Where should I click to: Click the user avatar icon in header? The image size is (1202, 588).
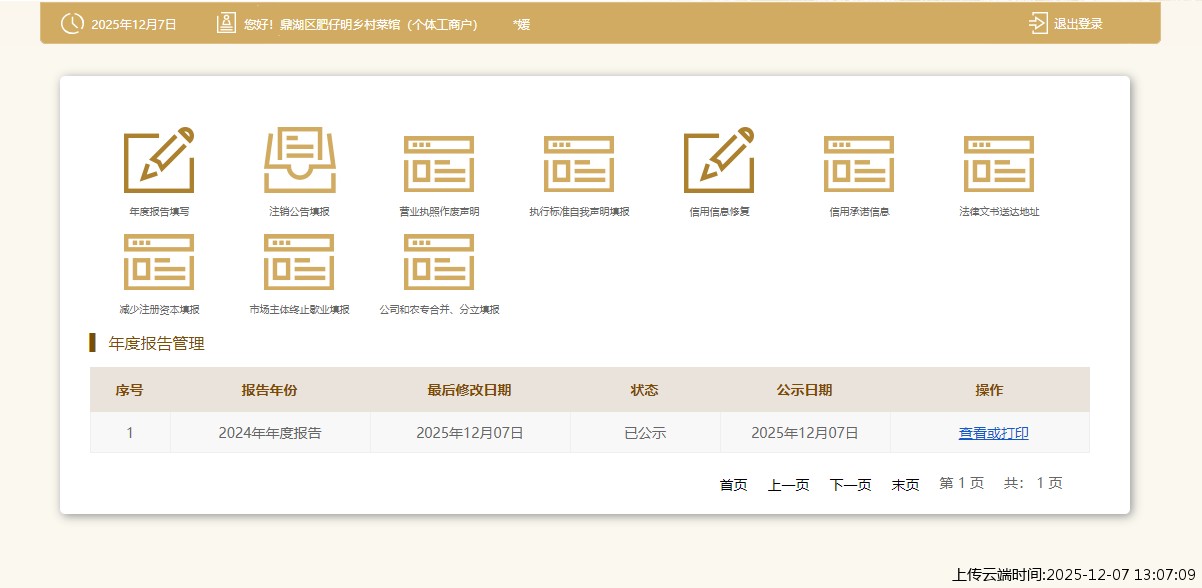pos(226,24)
